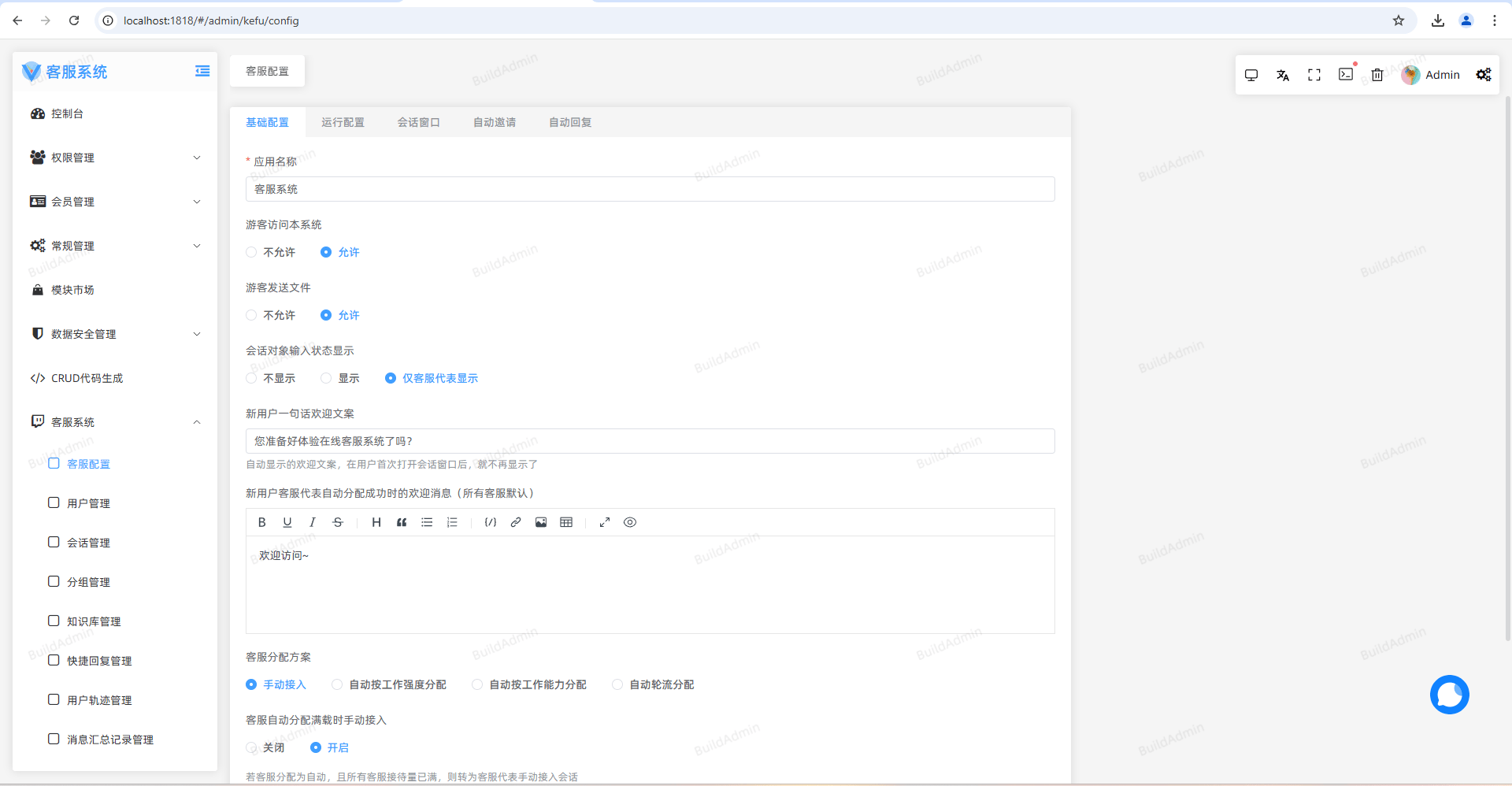The width and height of the screenshot is (1512, 786).
Task: Choose 自动按工作强度分配 allocation plan
Action: point(389,684)
